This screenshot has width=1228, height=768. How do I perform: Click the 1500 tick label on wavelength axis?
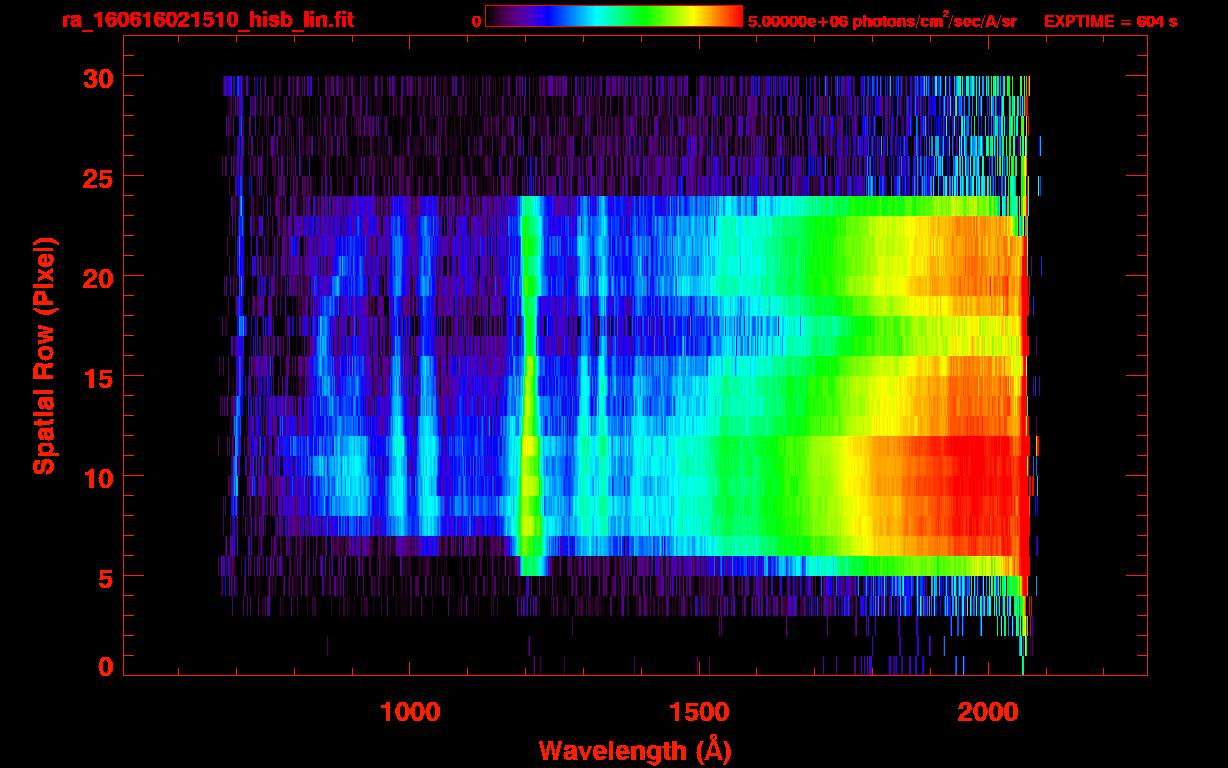point(698,712)
